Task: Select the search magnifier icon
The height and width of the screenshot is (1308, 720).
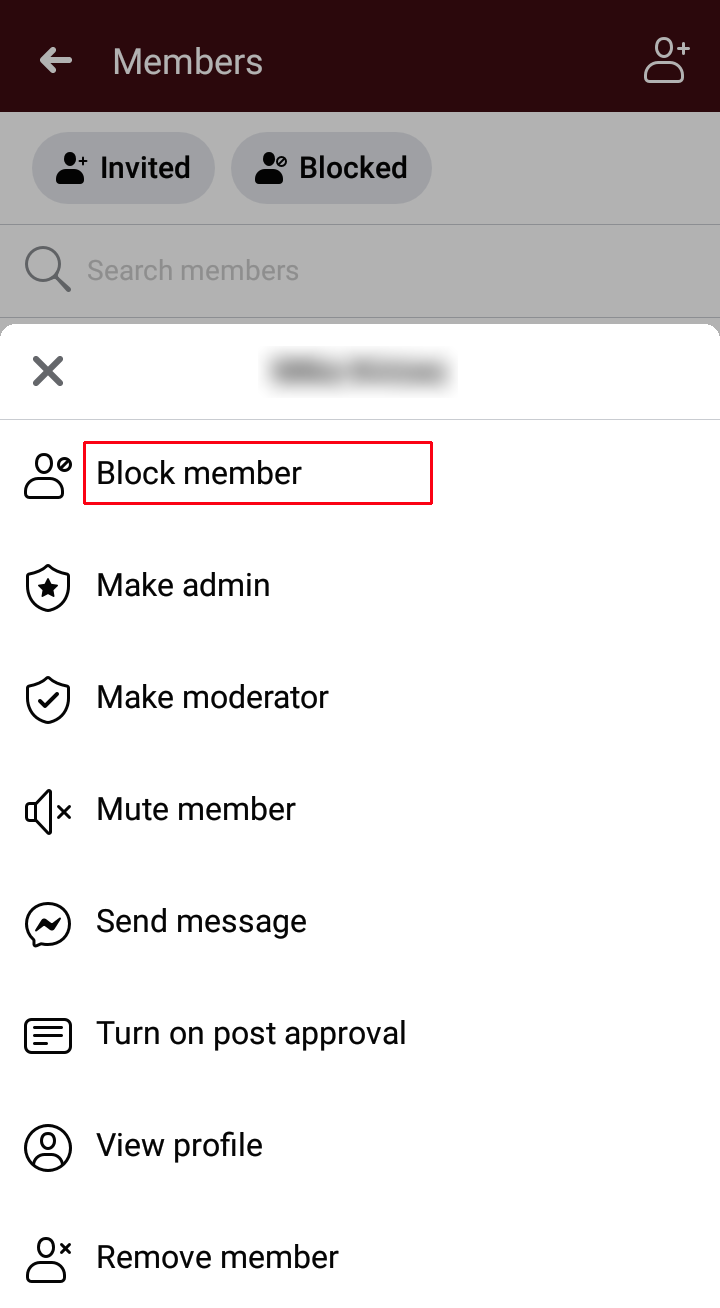Action: point(46,269)
